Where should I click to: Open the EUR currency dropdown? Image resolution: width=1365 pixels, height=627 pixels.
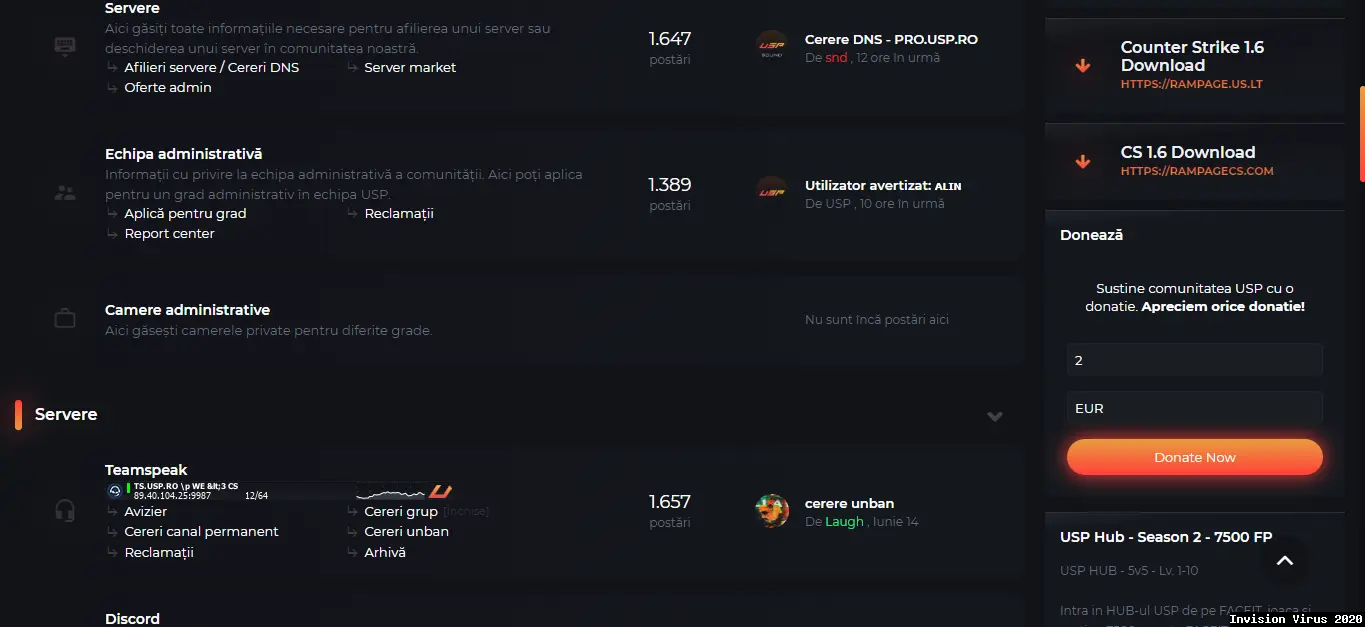[x=1195, y=408]
